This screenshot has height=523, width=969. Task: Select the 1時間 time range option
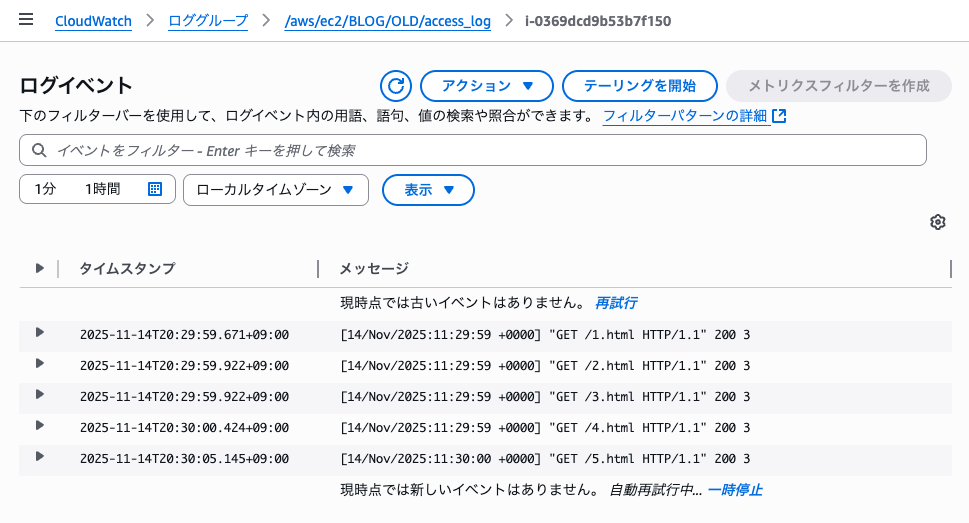click(x=102, y=189)
